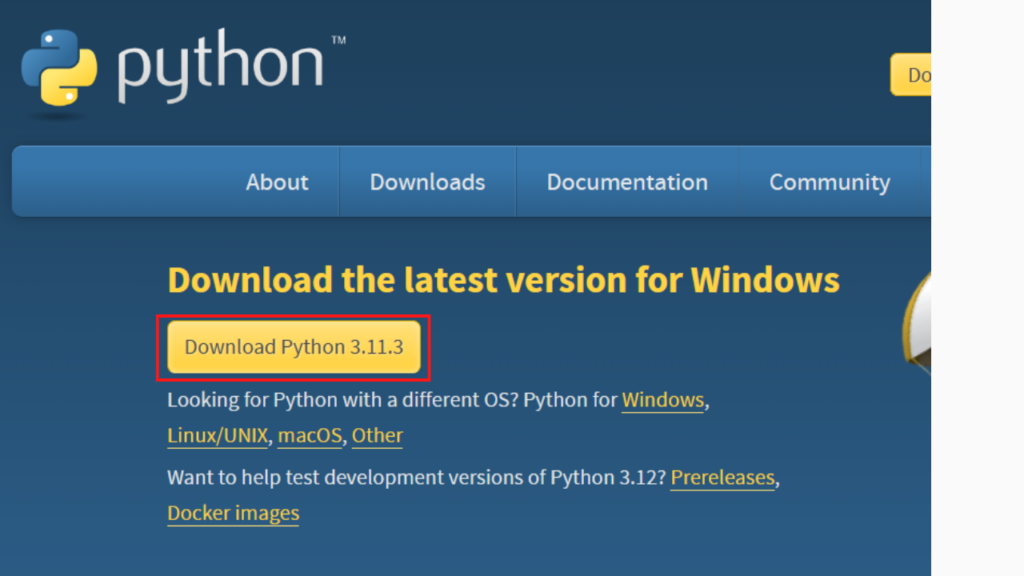Click the Download Python 3.11.3 button
Image resolution: width=1024 pixels, height=576 pixels.
pos(294,347)
